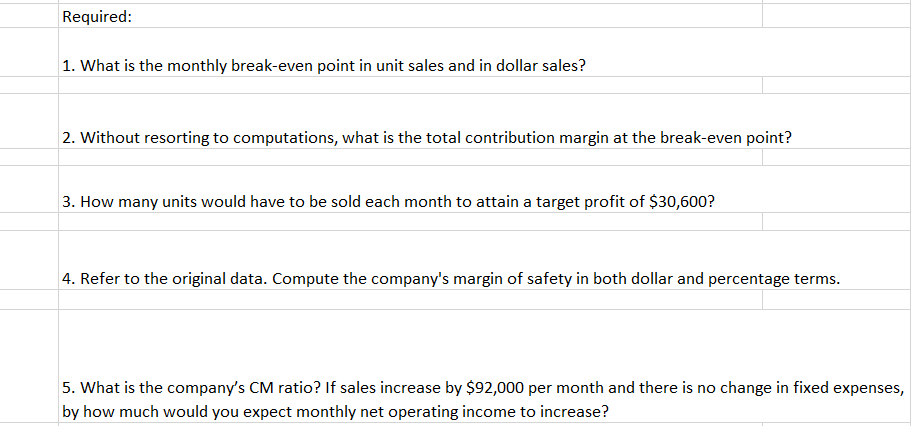Select the narrow cell left of question 1
The image size is (911, 426).
[28, 66]
